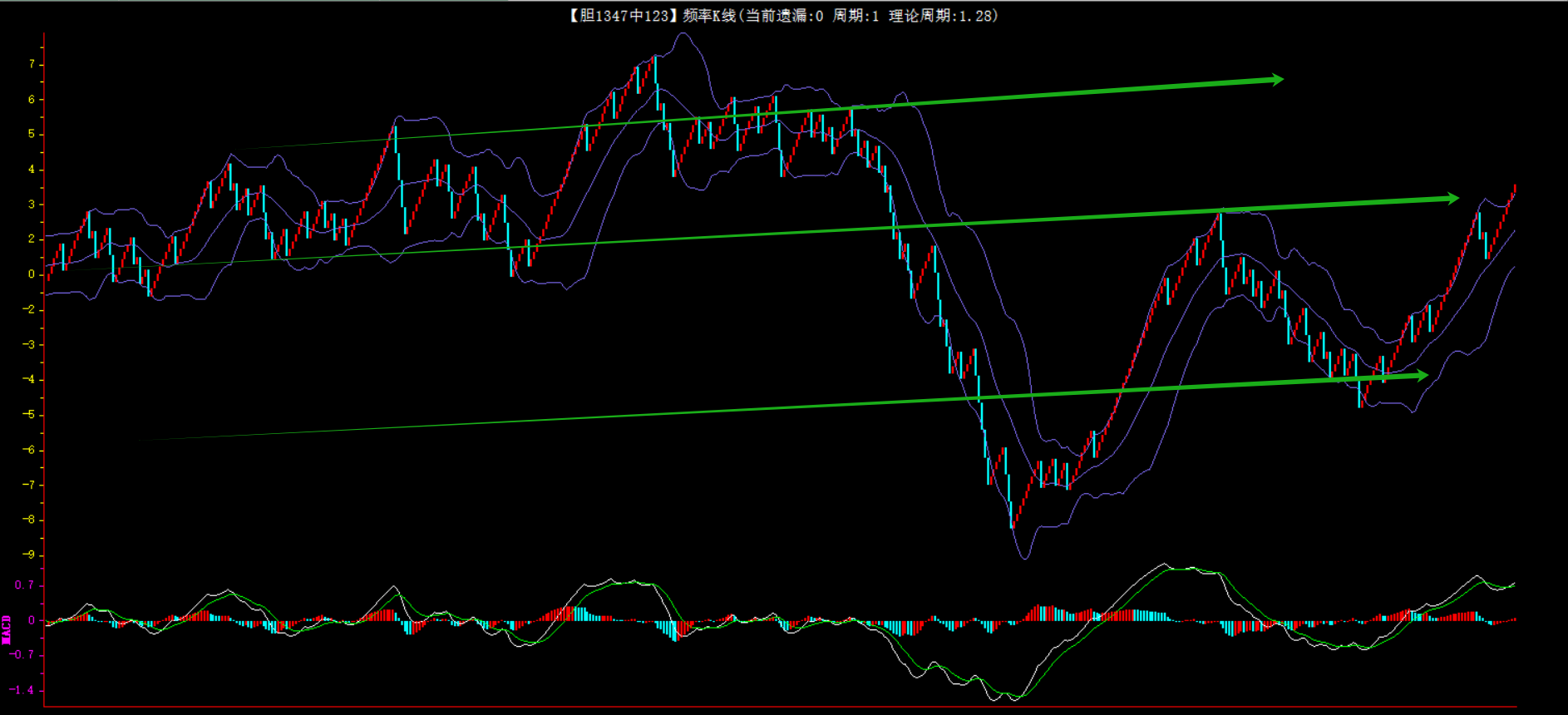Click the 3 label on price axis
1568x715 pixels.
pos(32,204)
